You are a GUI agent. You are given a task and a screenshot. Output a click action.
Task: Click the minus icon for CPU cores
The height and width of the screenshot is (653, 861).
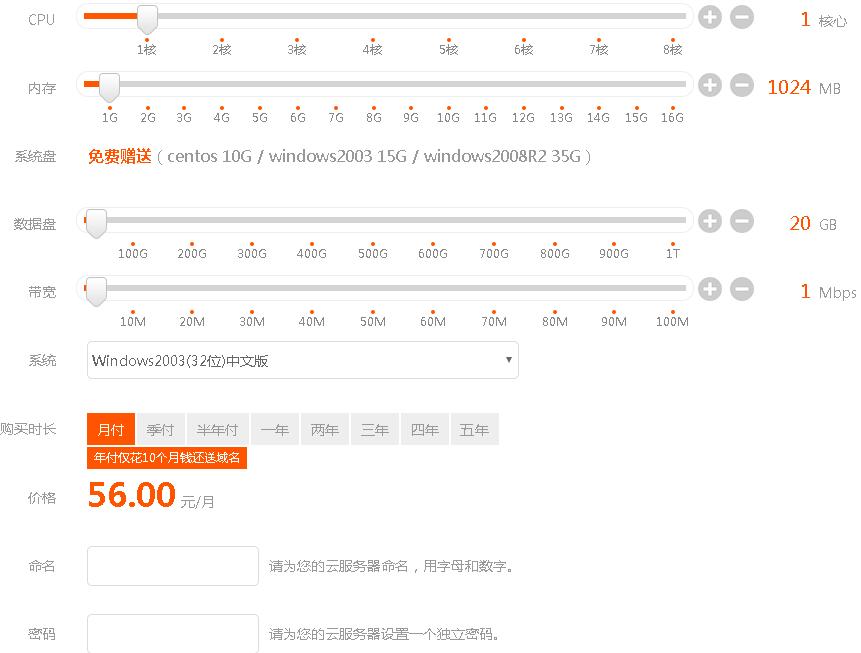(741, 17)
